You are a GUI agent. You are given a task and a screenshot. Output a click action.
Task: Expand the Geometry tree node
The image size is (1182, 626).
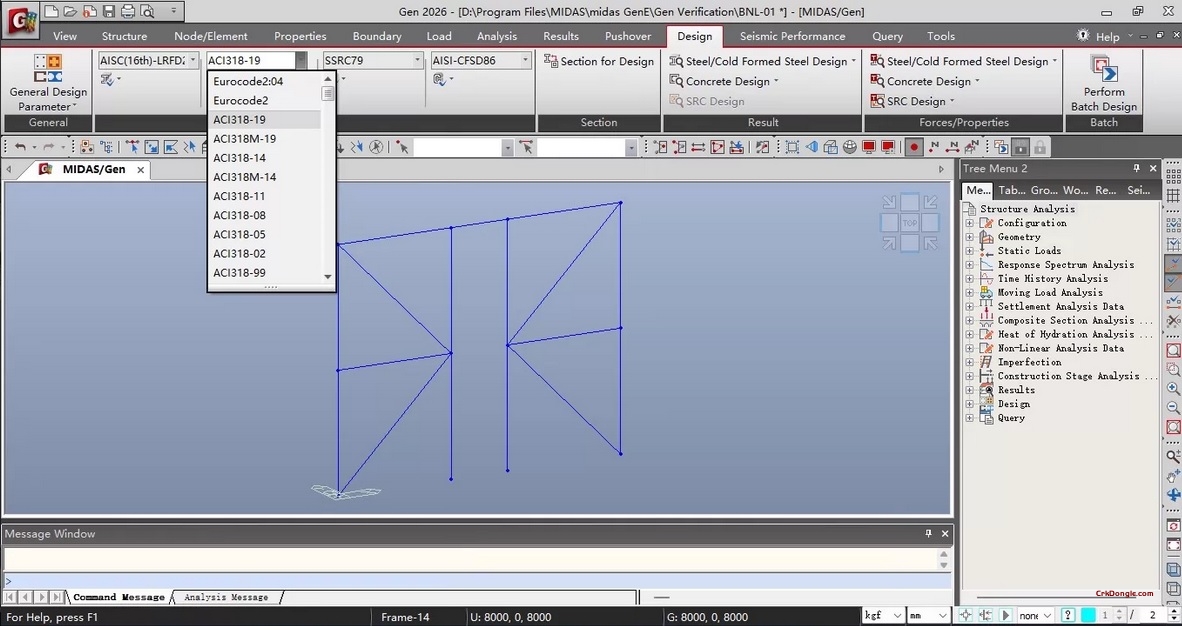point(969,237)
